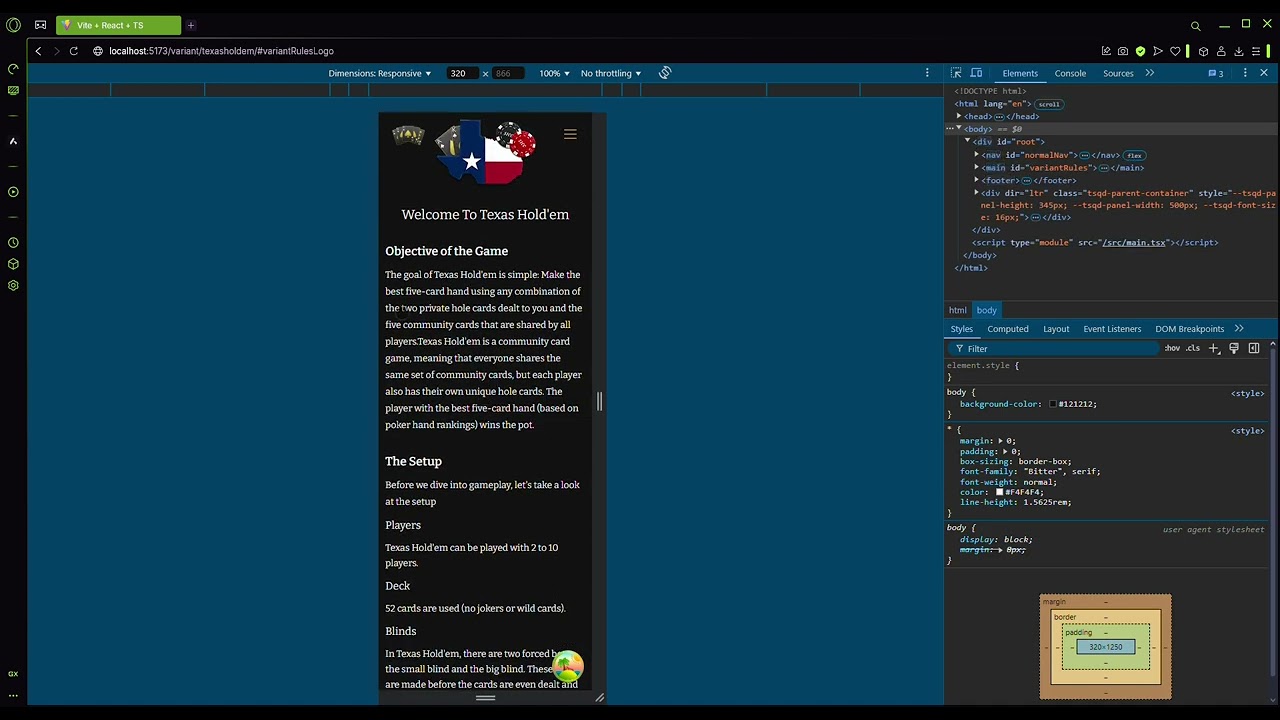Open the Dimensions Responsive dropdown
This screenshot has width=1280, height=720.
[x=380, y=73]
